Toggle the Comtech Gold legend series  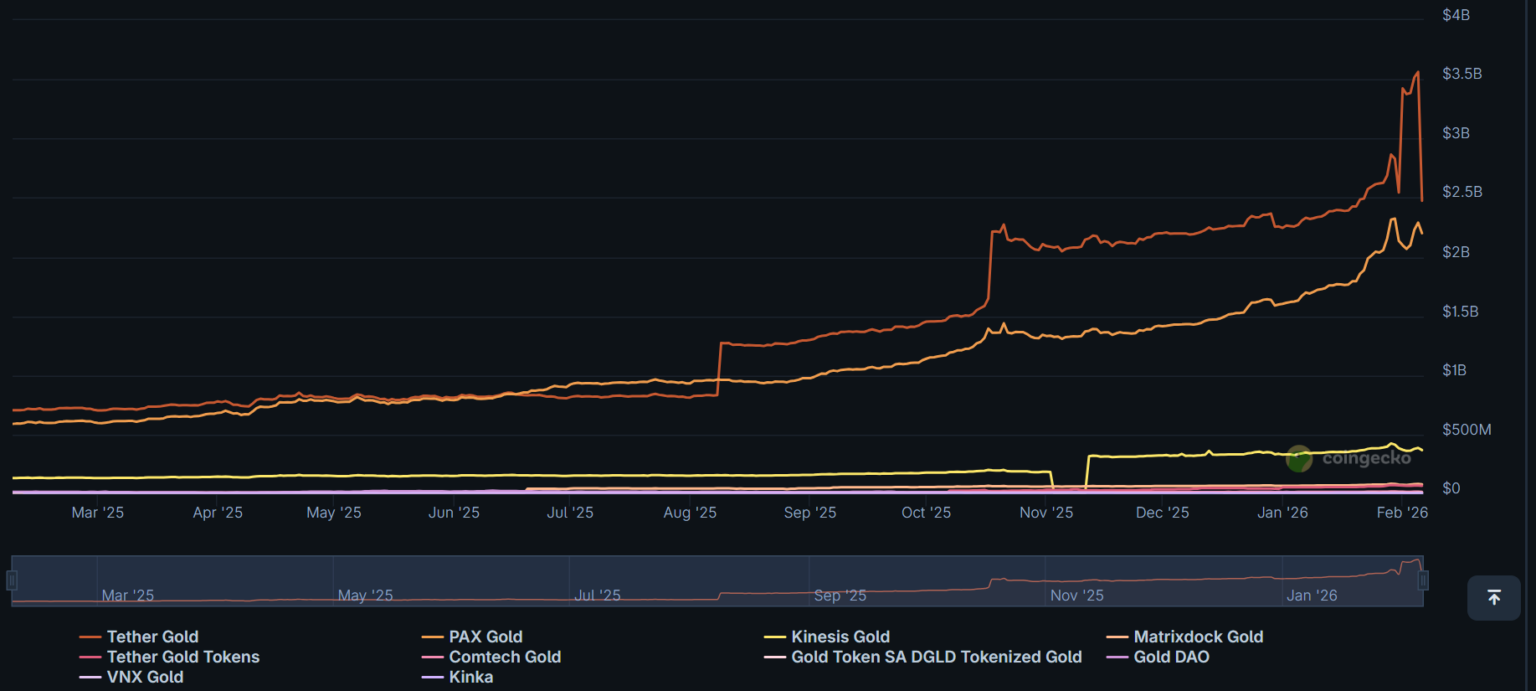click(492, 657)
